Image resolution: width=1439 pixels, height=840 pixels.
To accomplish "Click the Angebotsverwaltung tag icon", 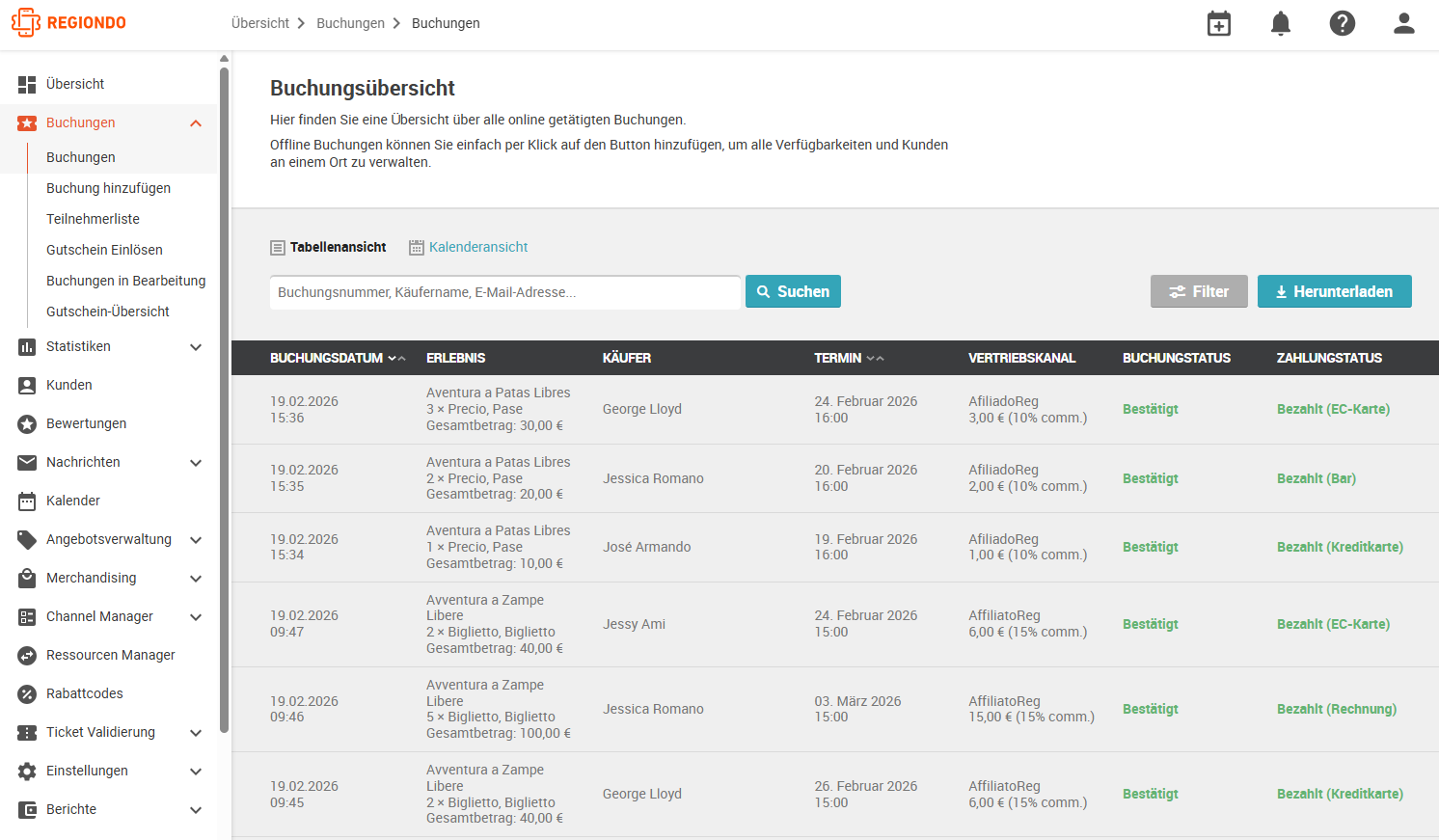I will pyautogui.click(x=27, y=539).
